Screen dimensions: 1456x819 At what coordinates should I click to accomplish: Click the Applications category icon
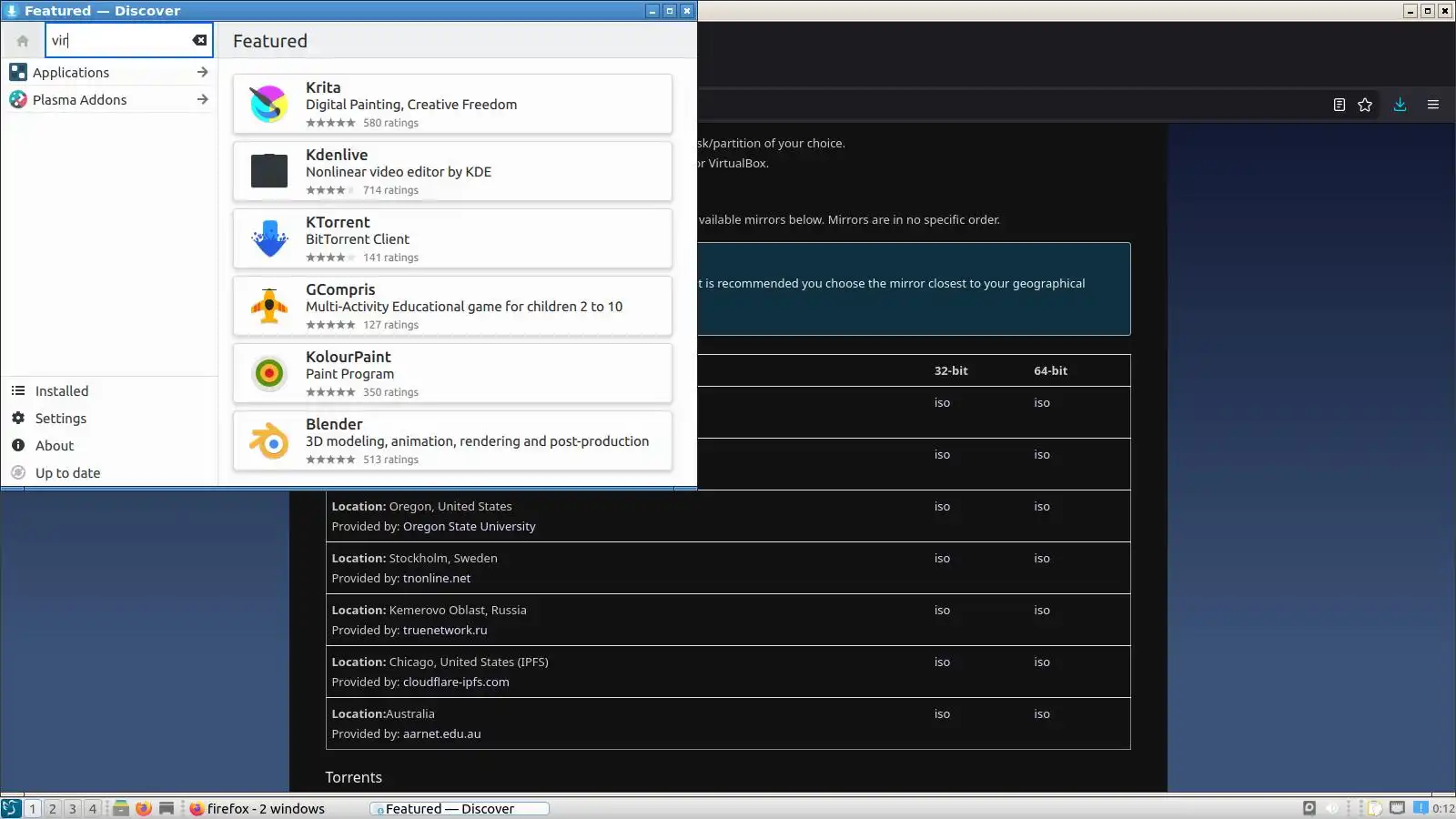[x=18, y=72]
